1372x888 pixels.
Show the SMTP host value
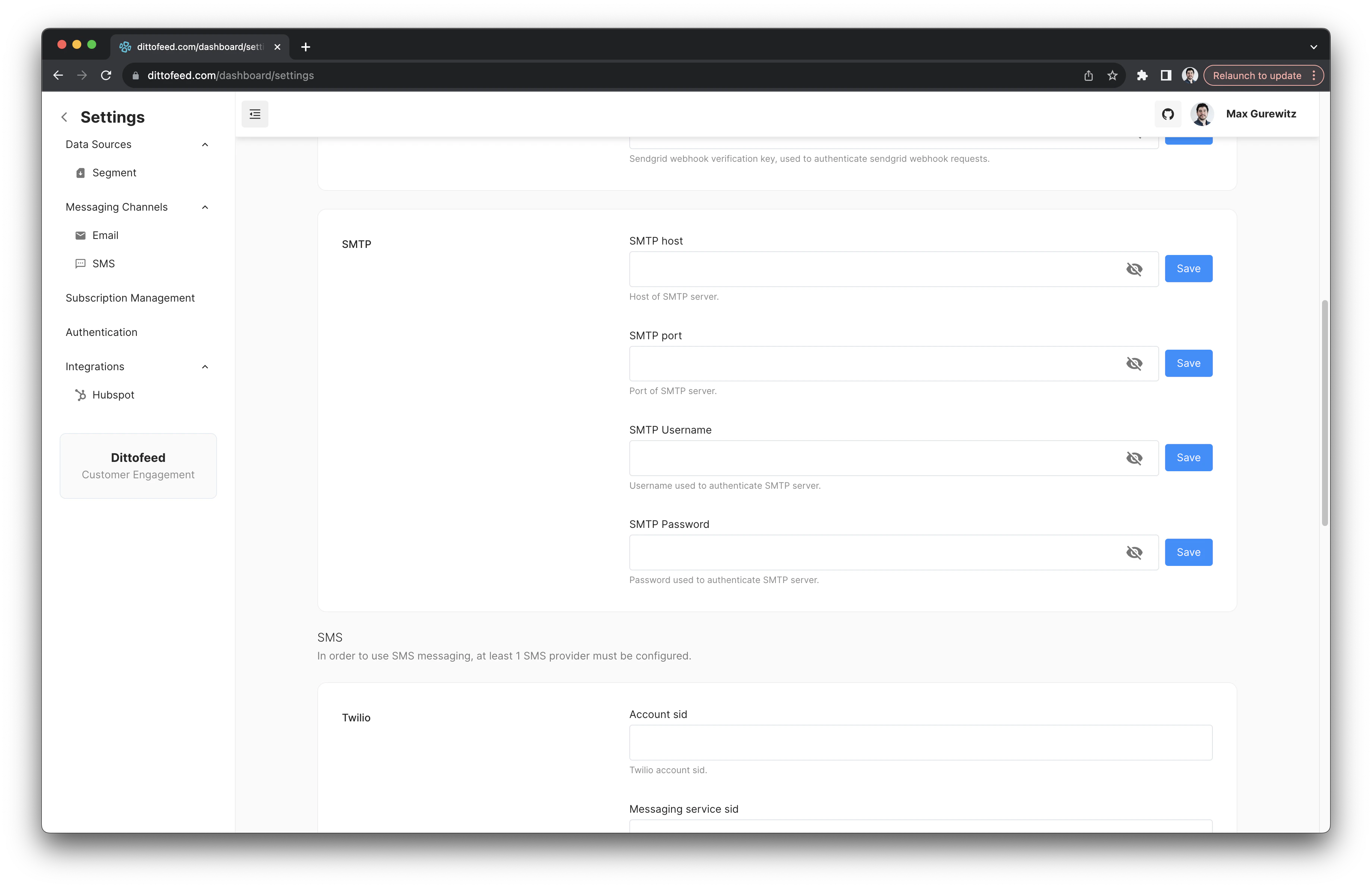tap(1134, 269)
